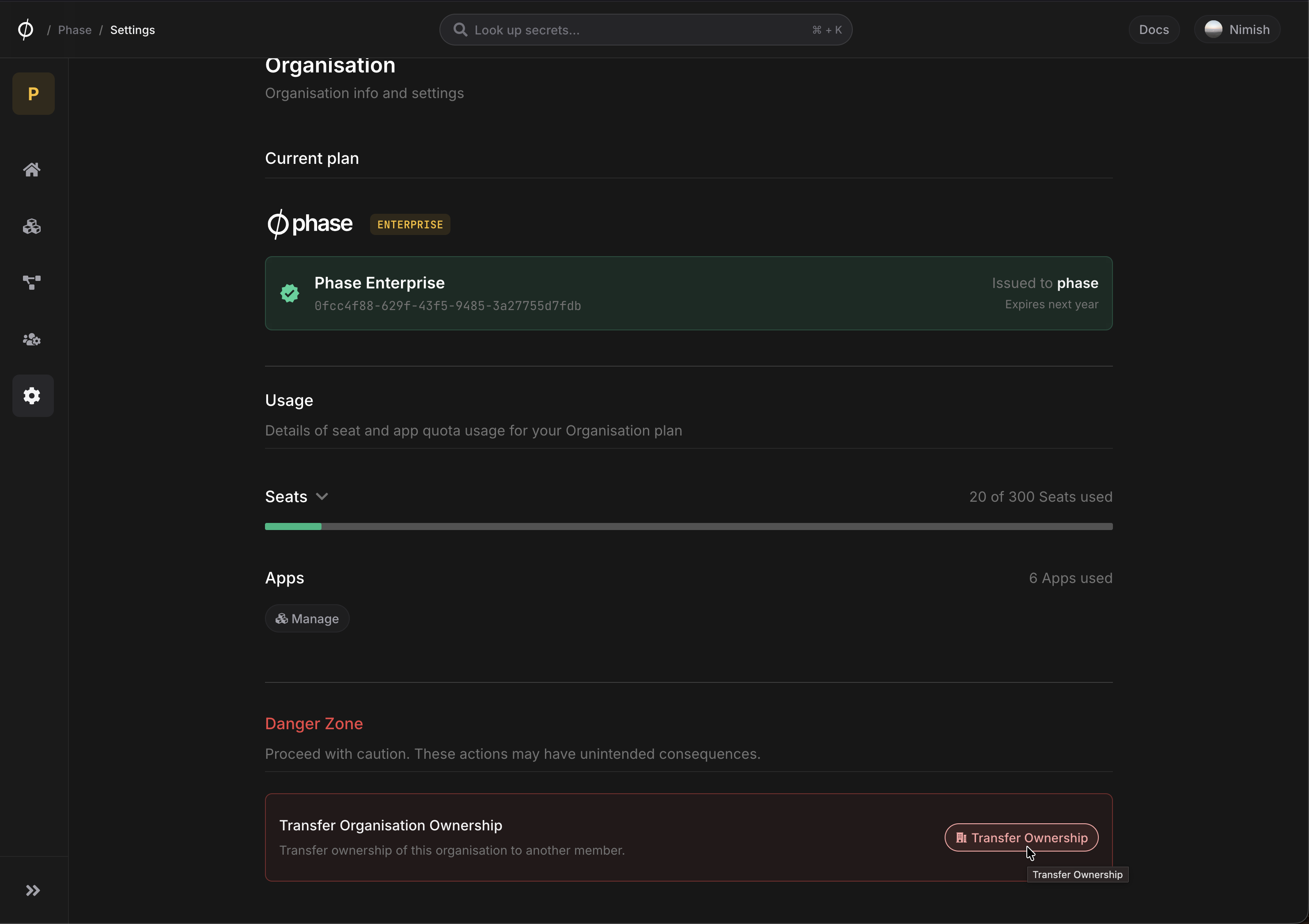
Task: Select the Settings breadcrumb
Action: tap(132, 30)
